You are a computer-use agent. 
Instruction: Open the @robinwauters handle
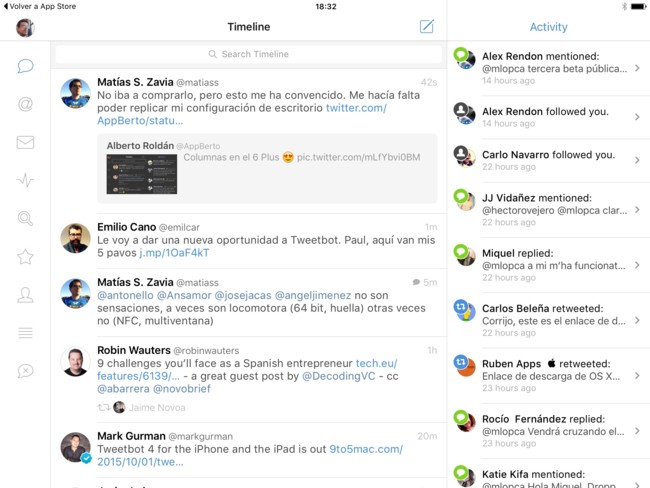[x=206, y=351]
